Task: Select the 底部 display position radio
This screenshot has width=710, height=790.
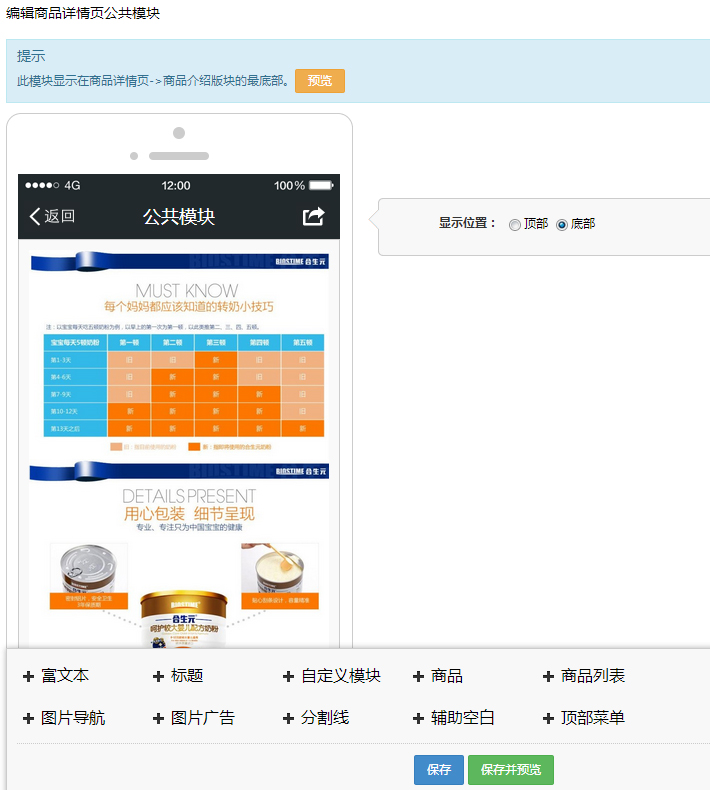Action: coord(562,225)
